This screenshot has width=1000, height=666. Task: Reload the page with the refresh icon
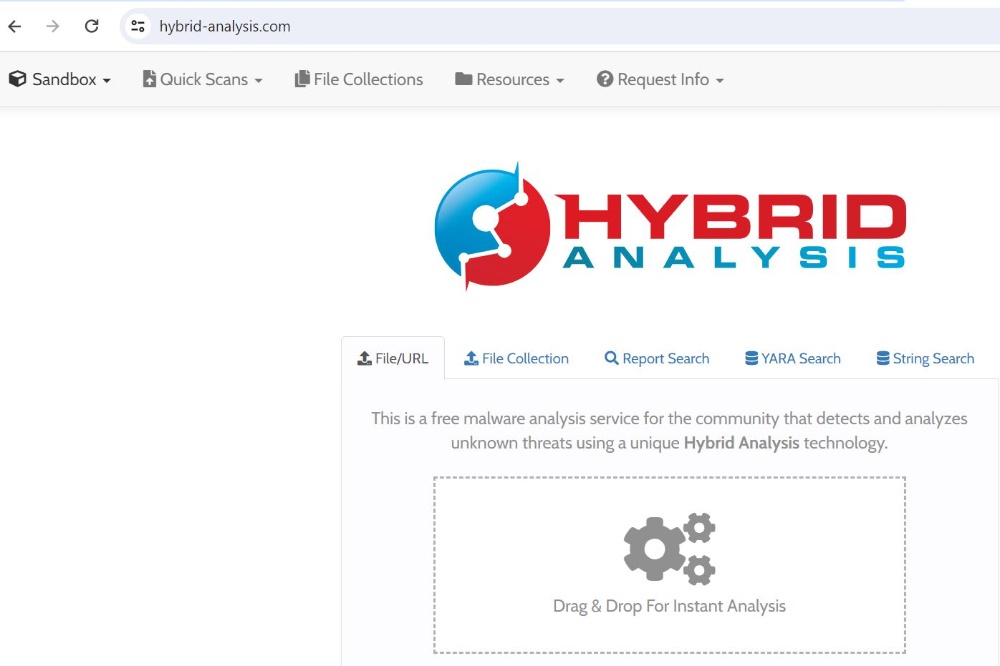92,26
